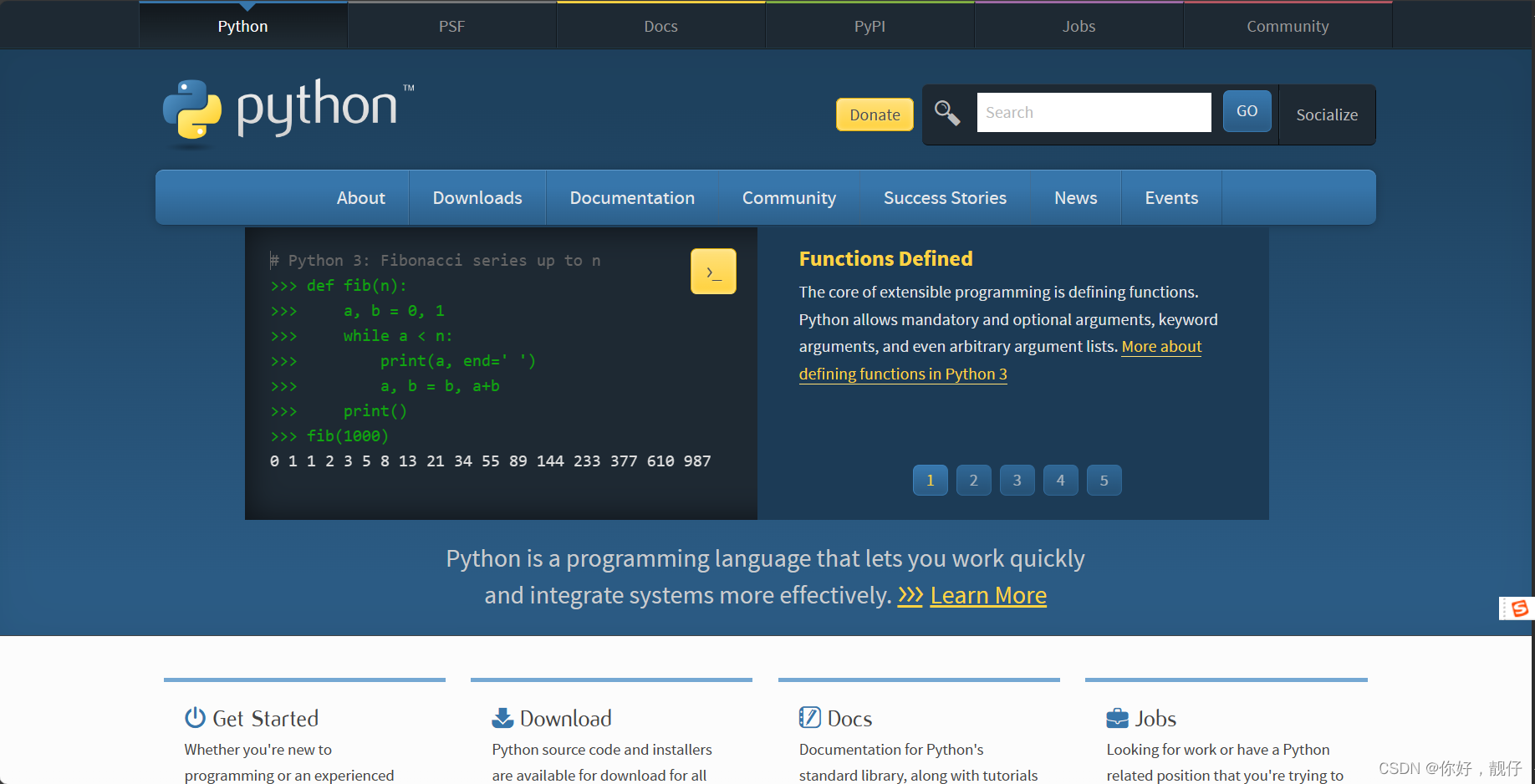This screenshot has width=1535, height=784.
Task: Click the Docs pencil icon
Action: point(809,718)
